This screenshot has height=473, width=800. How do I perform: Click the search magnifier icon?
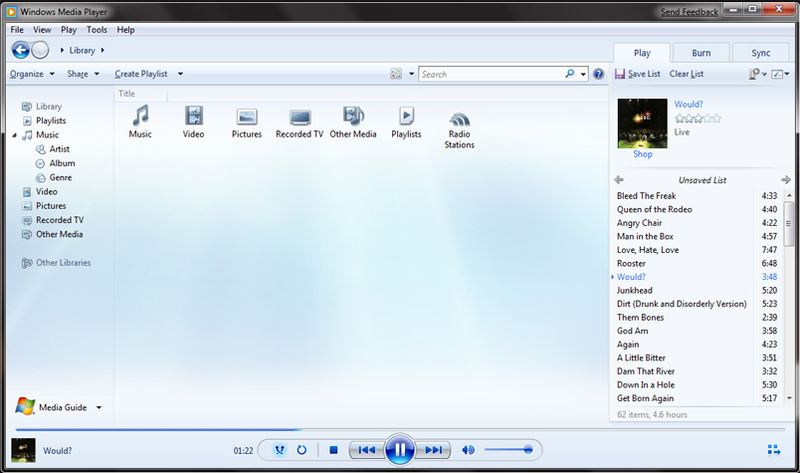tap(570, 74)
